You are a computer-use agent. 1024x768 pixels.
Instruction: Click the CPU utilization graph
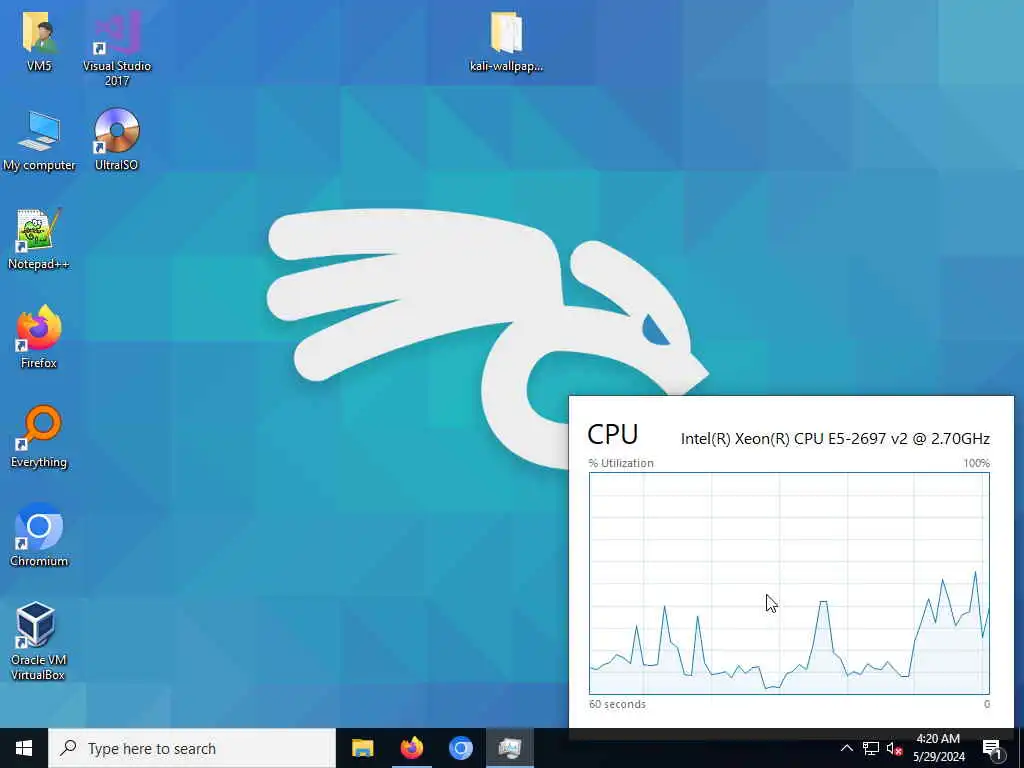pyautogui.click(x=789, y=583)
